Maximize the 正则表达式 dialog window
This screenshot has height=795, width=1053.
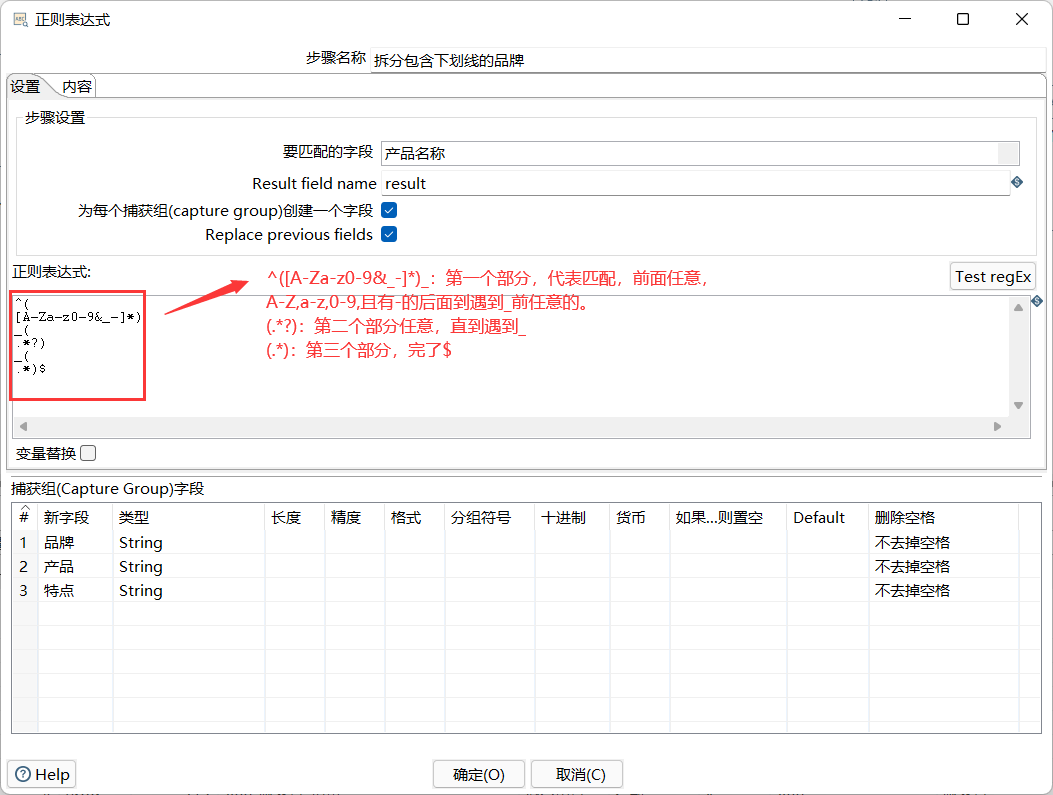coord(962,19)
